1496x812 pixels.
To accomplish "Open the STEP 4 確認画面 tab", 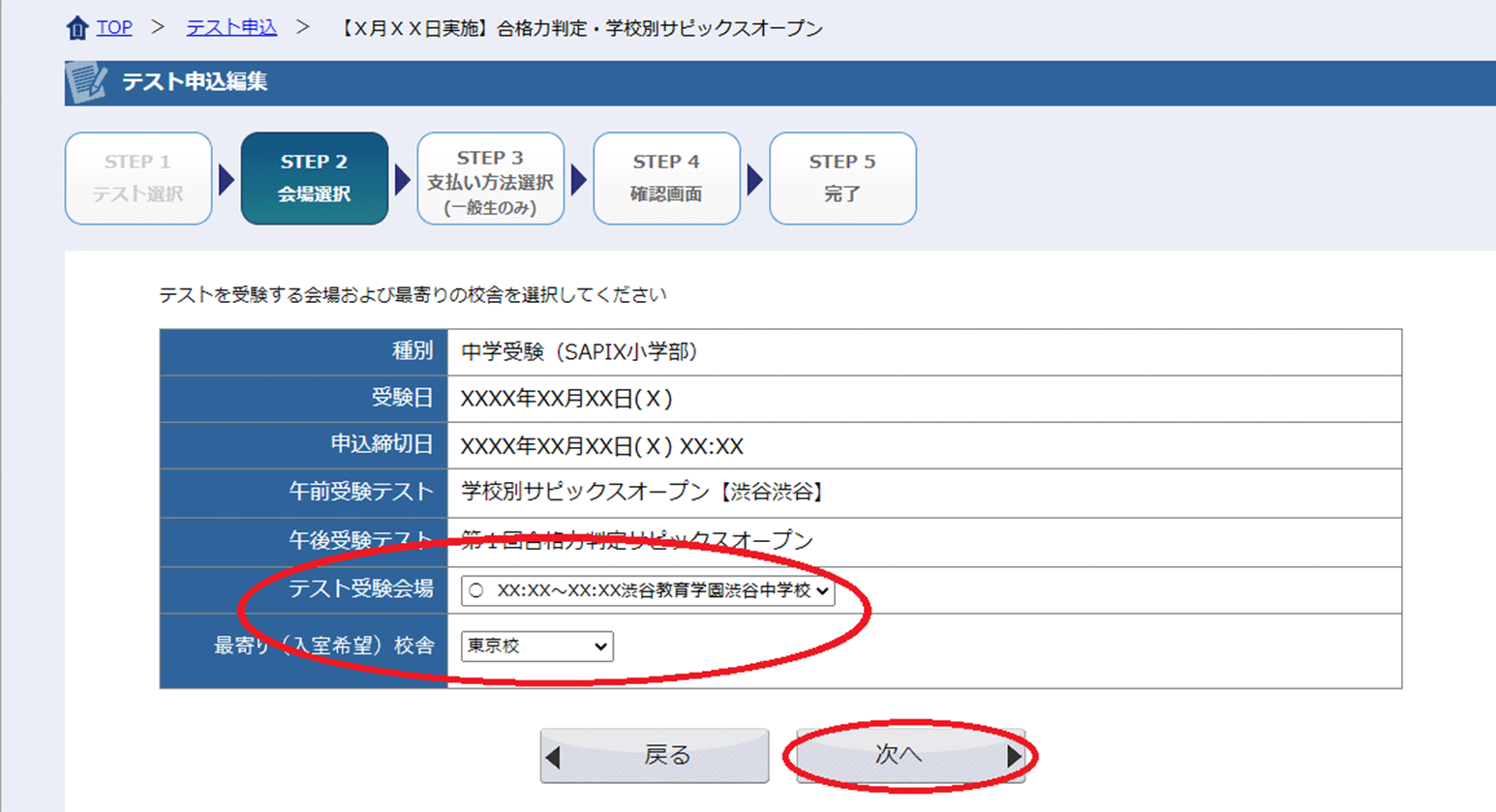I will click(x=667, y=179).
